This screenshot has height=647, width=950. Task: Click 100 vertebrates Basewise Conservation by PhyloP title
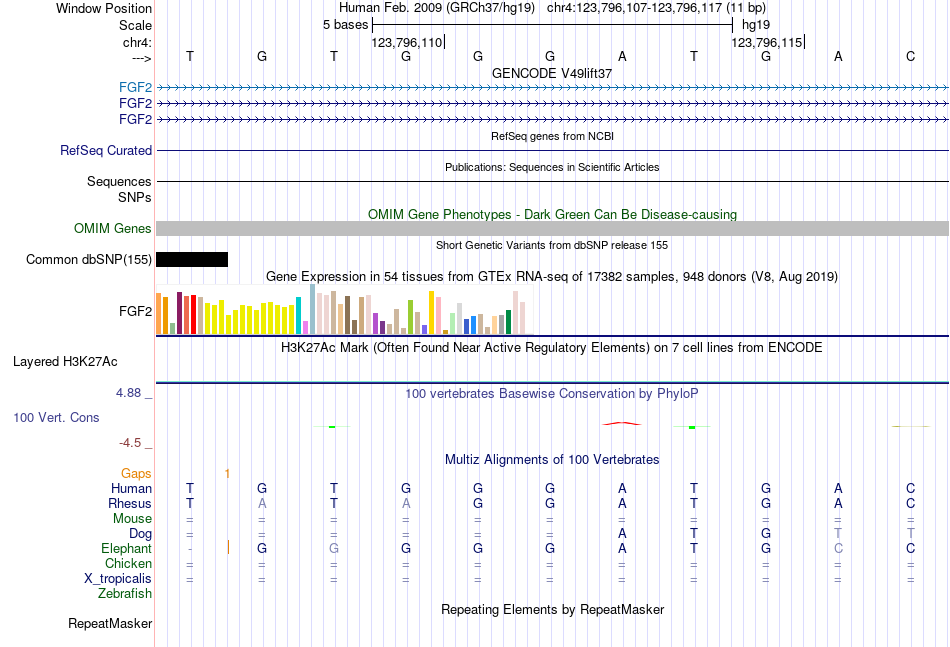pos(552,394)
